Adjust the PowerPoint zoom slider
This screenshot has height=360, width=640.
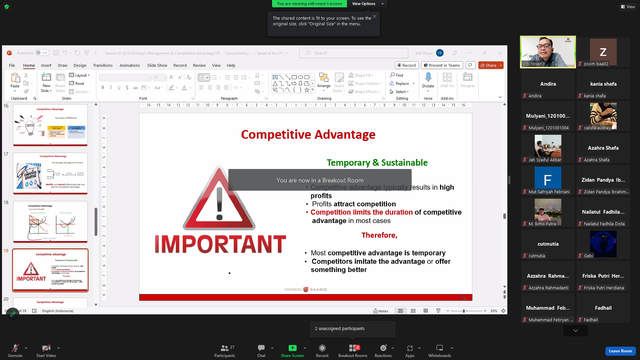click(x=464, y=311)
